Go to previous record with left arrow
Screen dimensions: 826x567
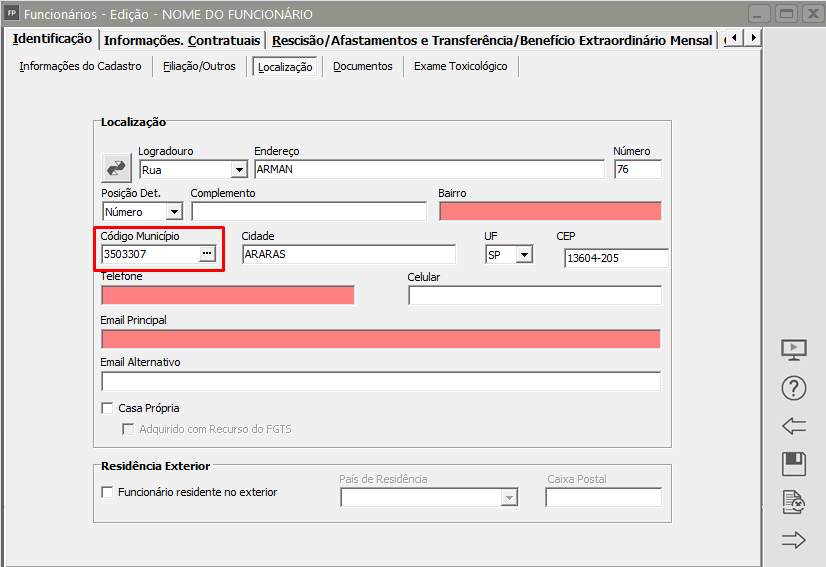[x=793, y=426]
